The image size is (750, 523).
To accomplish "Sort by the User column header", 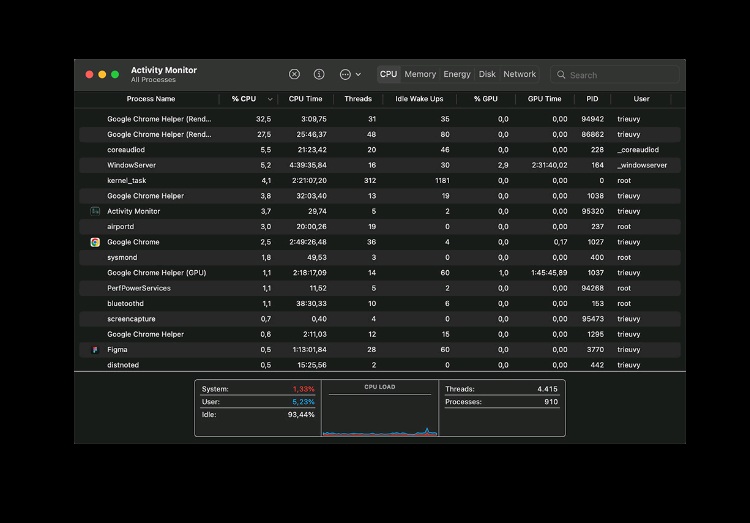I will pyautogui.click(x=641, y=99).
